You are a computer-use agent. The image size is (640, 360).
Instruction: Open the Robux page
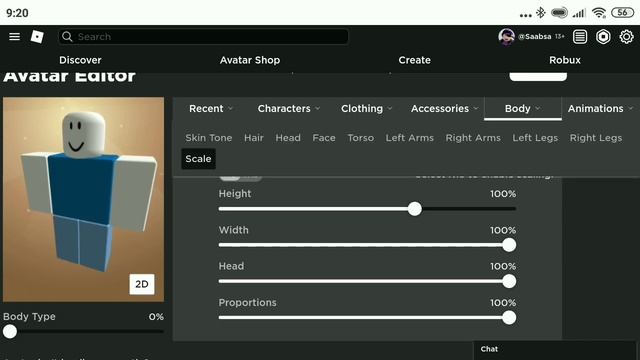[x=564, y=60]
